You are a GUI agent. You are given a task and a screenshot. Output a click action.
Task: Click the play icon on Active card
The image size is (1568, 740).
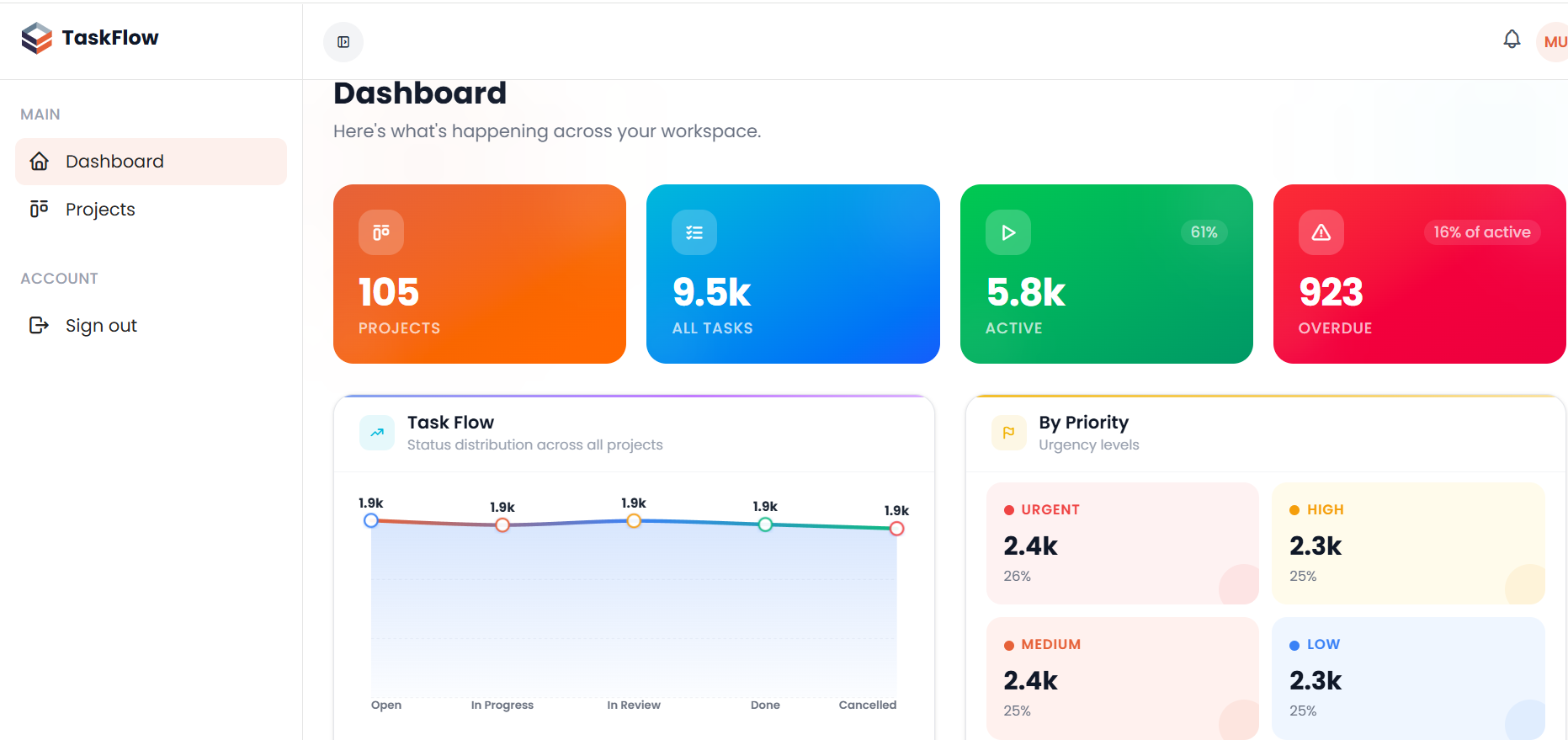pyautogui.click(x=1008, y=232)
